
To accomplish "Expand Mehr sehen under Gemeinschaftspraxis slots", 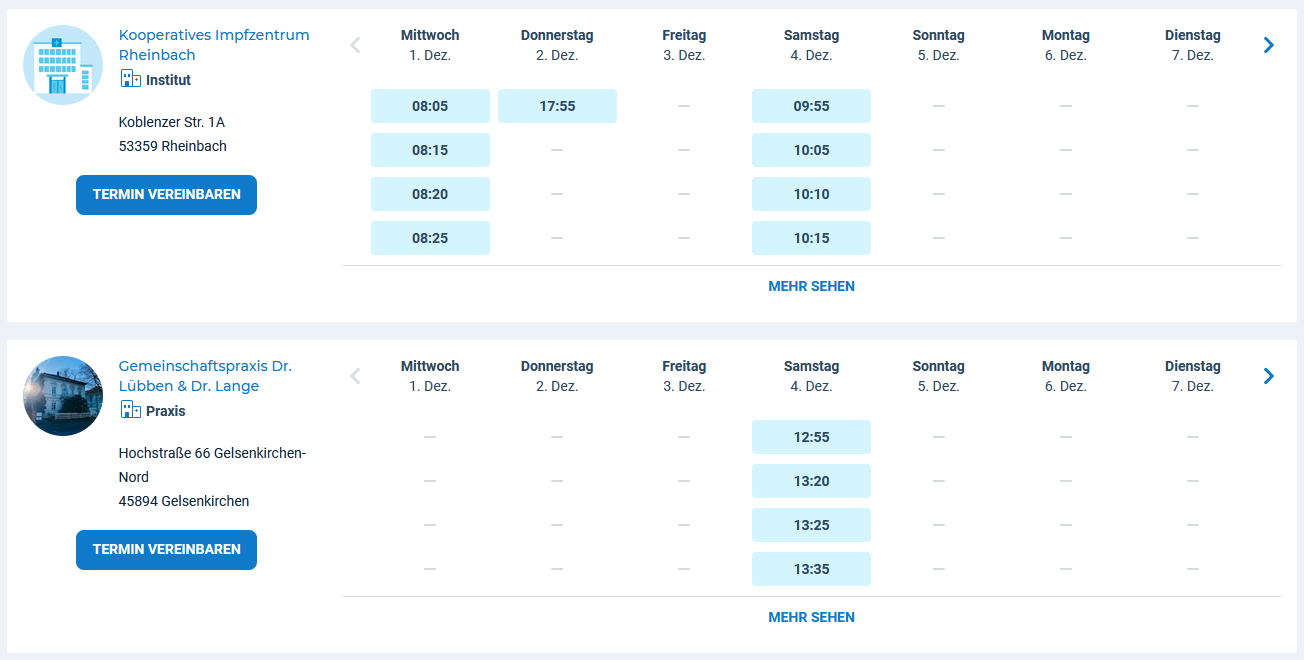I will tap(811, 617).
